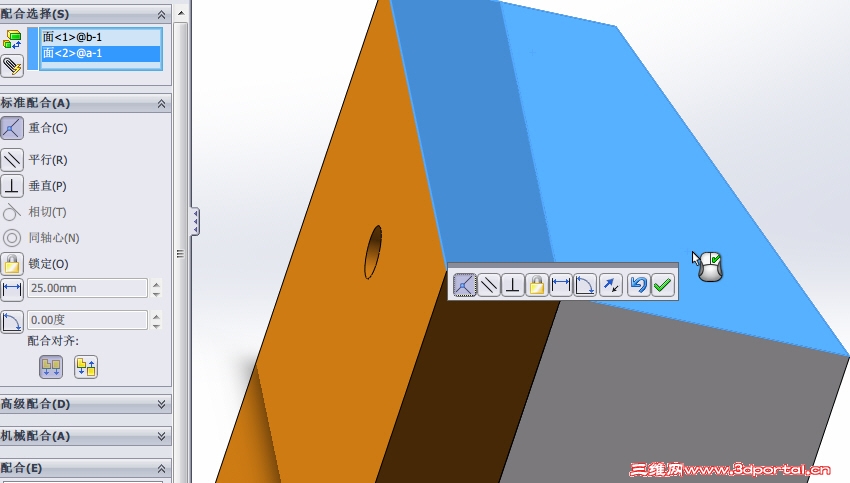
Task: Set mate alignment to Anti-Aligned
Action: 86,367
